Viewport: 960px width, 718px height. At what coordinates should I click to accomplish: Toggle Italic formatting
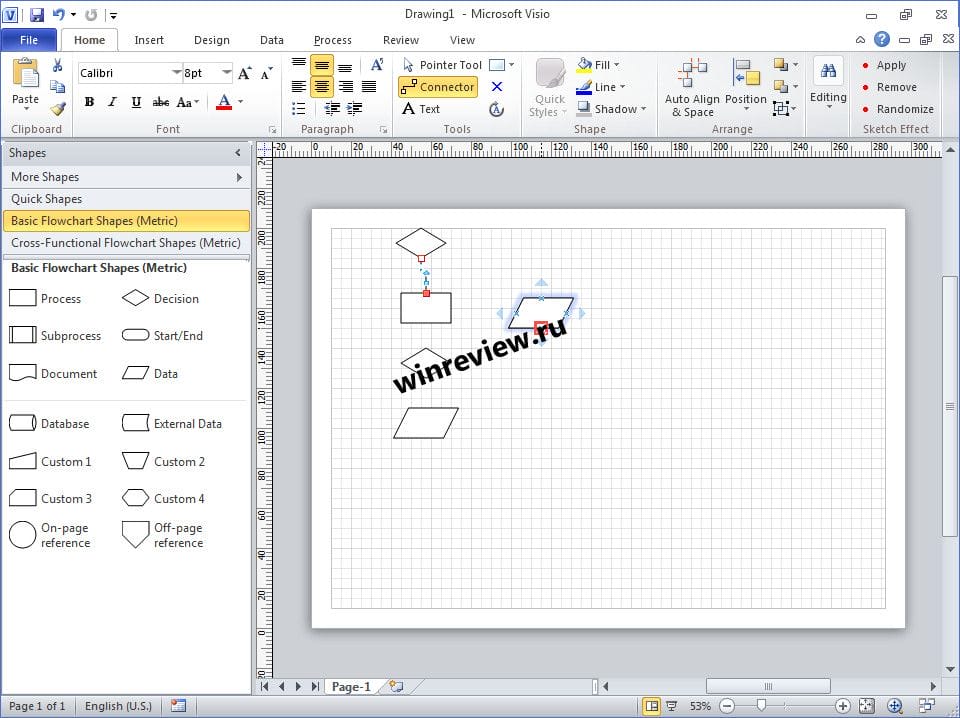pos(112,102)
